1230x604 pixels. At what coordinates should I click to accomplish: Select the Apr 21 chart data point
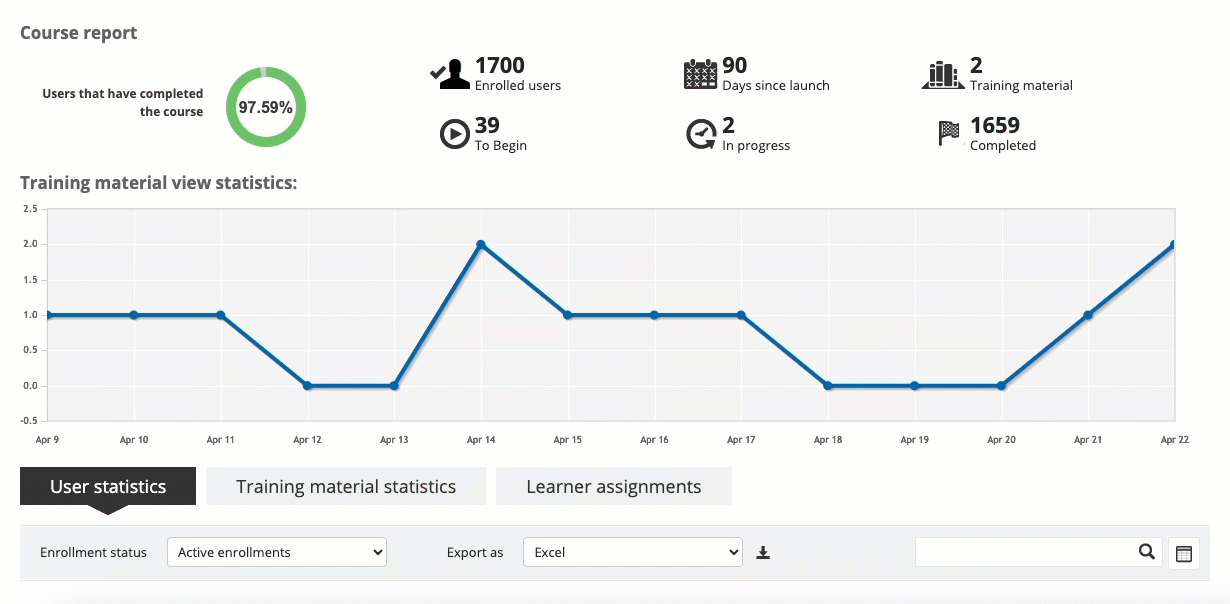pos(1088,315)
